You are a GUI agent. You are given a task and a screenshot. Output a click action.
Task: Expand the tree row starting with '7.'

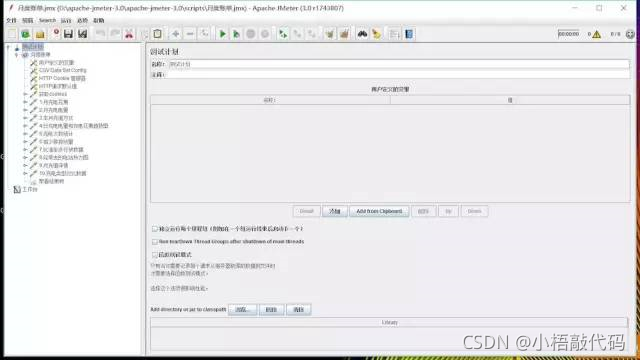coord(25,149)
